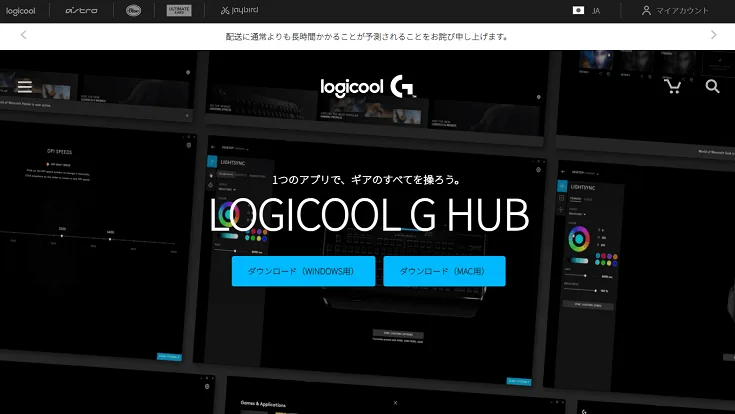Click tagline 1つのアプリで、ギアのすべてを操ろう。
Image resolution: width=735 pixels, height=414 pixels.
pos(368,180)
